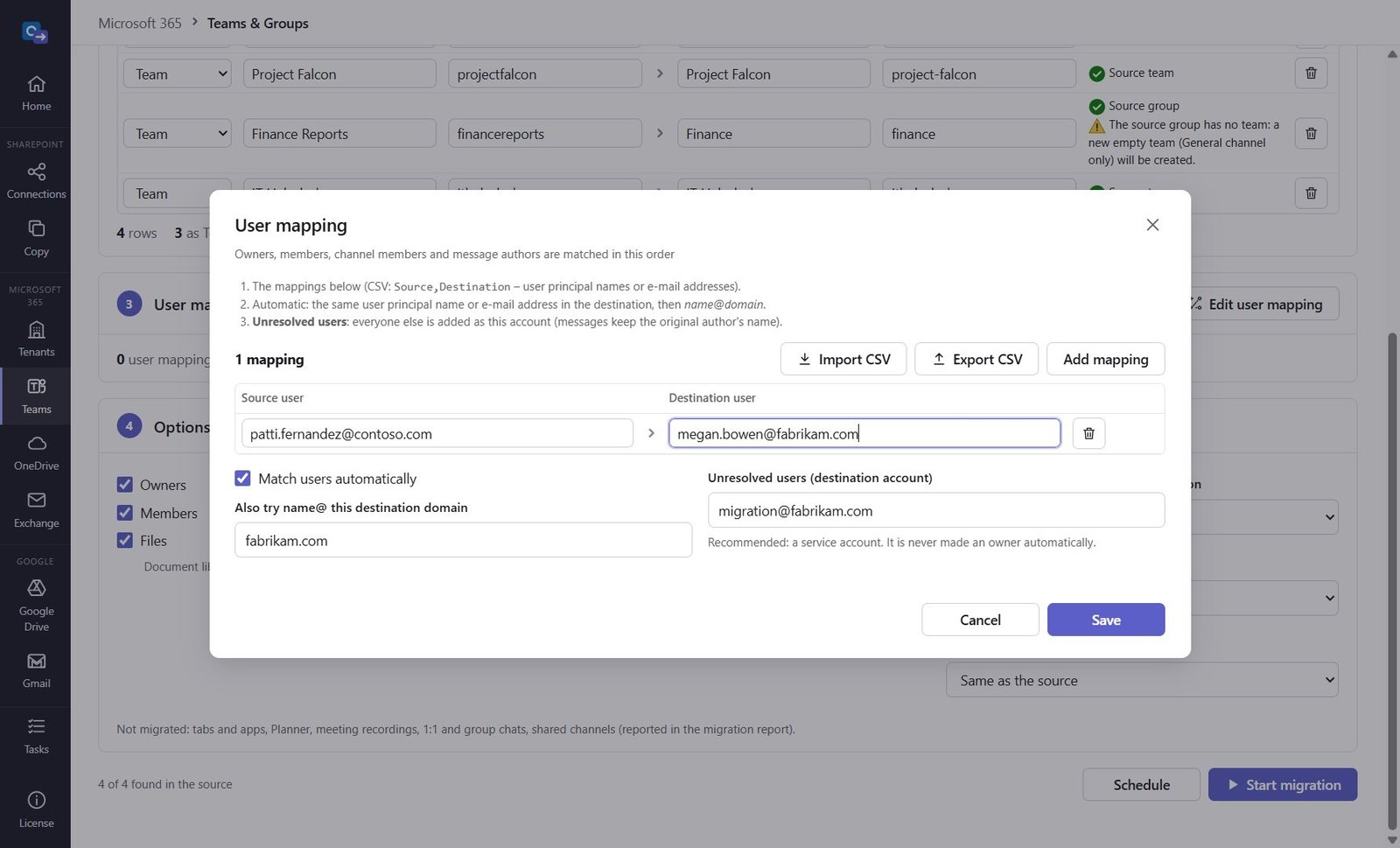Import mappings from CSV
The image size is (1400, 848).
click(x=843, y=359)
